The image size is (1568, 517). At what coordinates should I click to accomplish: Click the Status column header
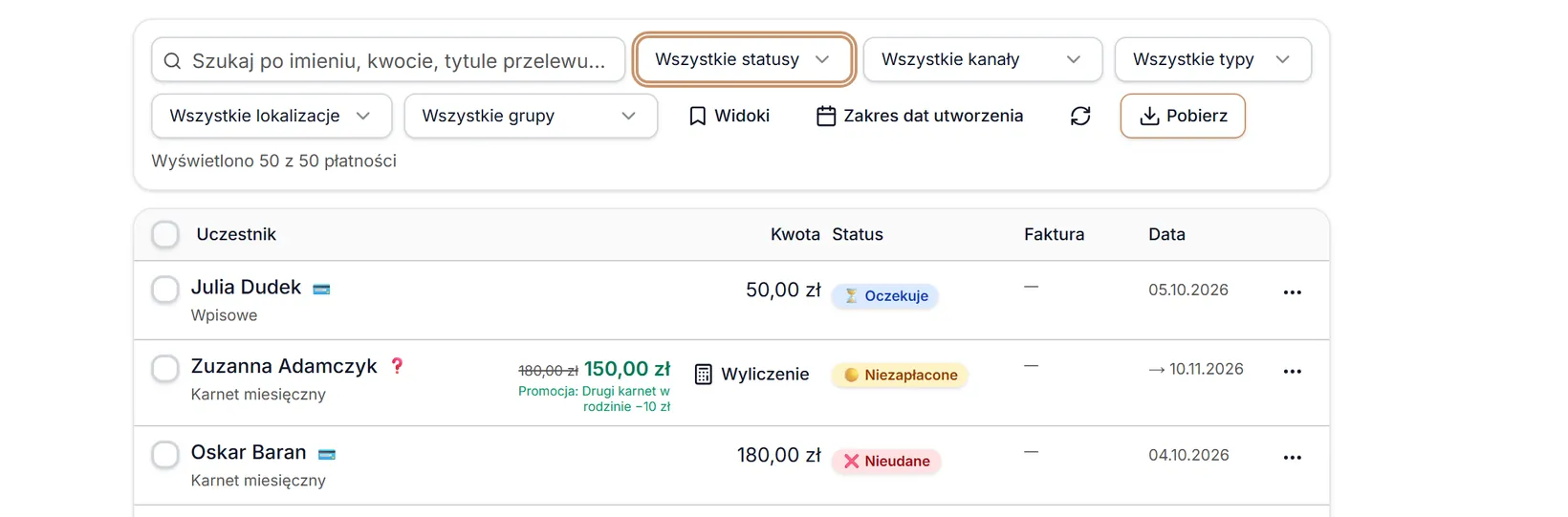[x=858, y=234]
